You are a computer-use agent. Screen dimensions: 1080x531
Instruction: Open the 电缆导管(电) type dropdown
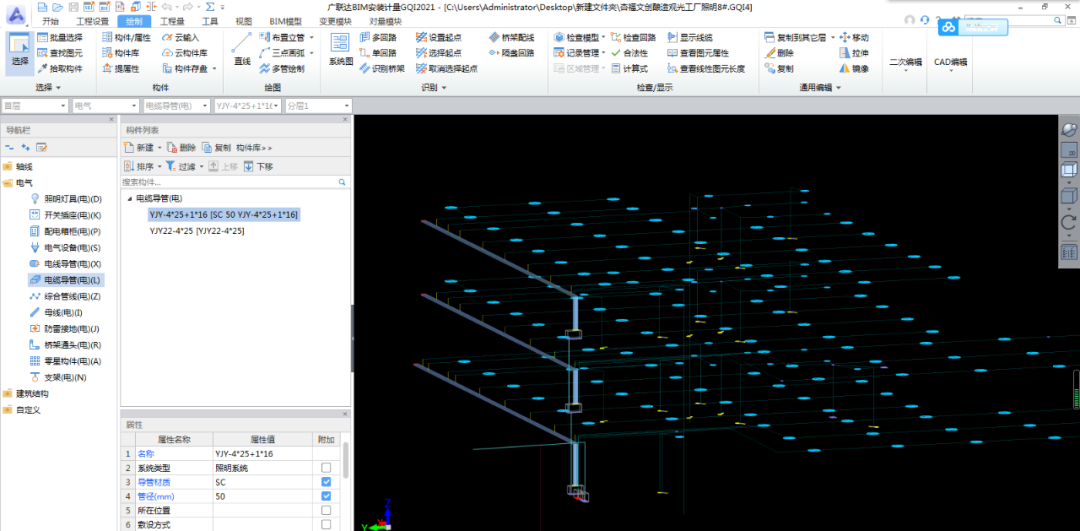coord(176,106)
